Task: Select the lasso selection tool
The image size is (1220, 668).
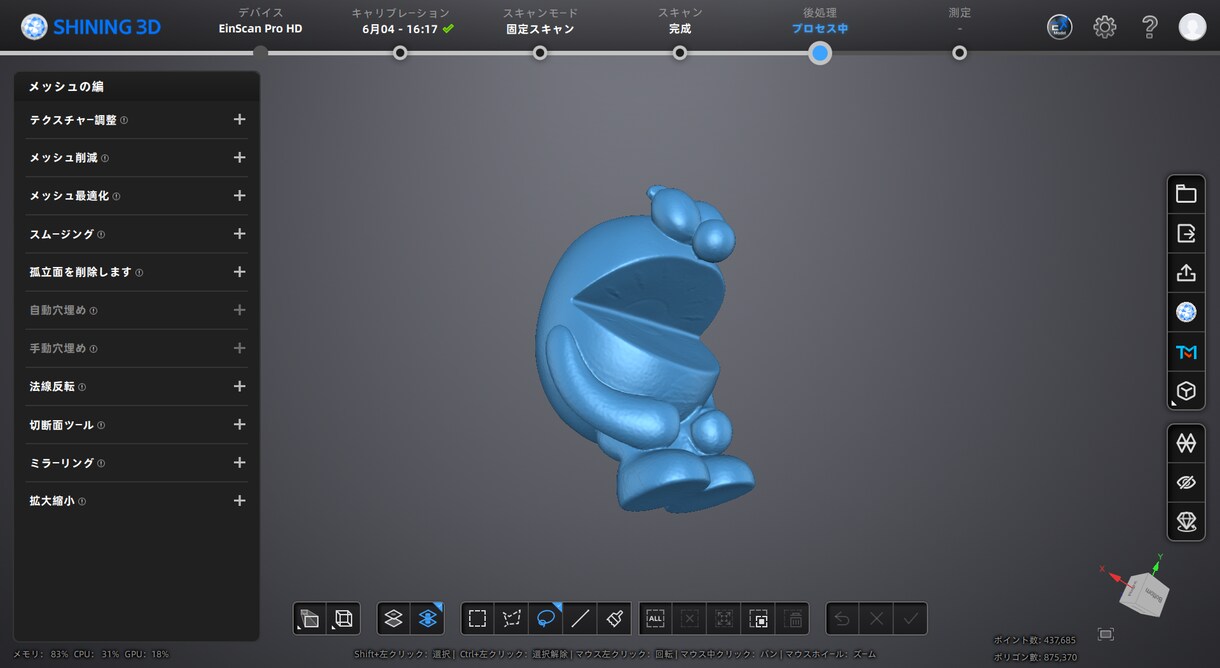Action: (x=546, y=618)
